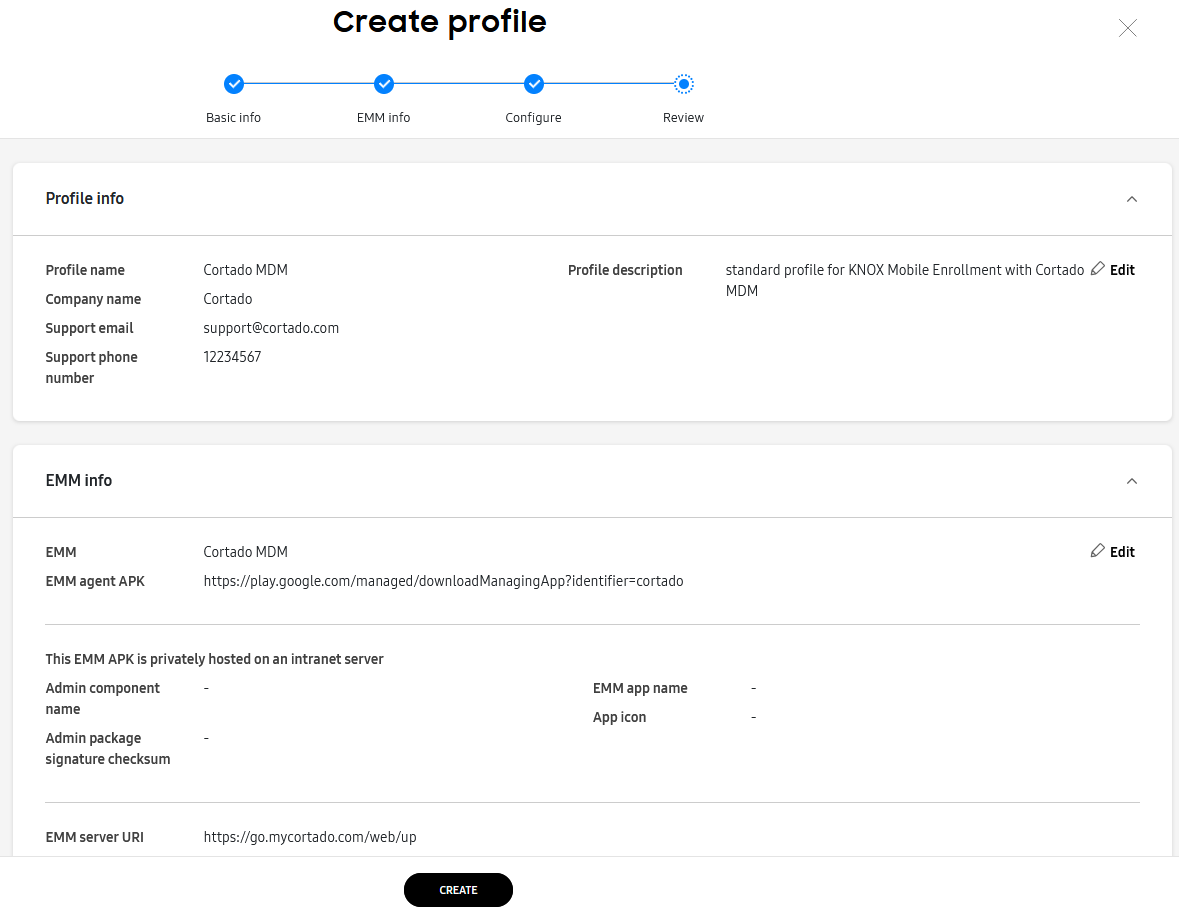The image size is (1179, 915).
Task: Click Edit in the EMM info section
Action: [x=1122, y=552]
